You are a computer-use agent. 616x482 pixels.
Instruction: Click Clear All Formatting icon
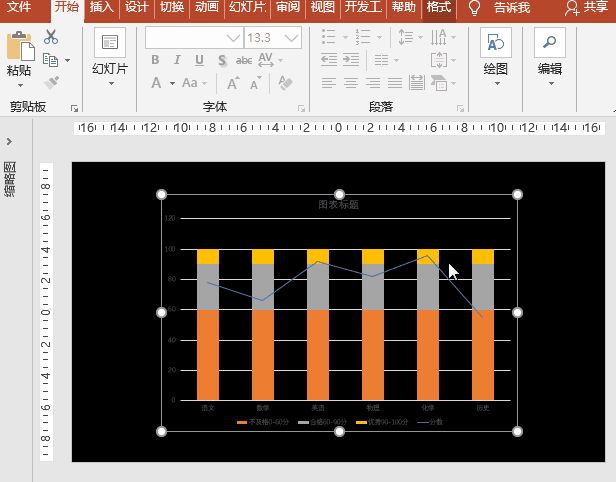pos(286,83)
